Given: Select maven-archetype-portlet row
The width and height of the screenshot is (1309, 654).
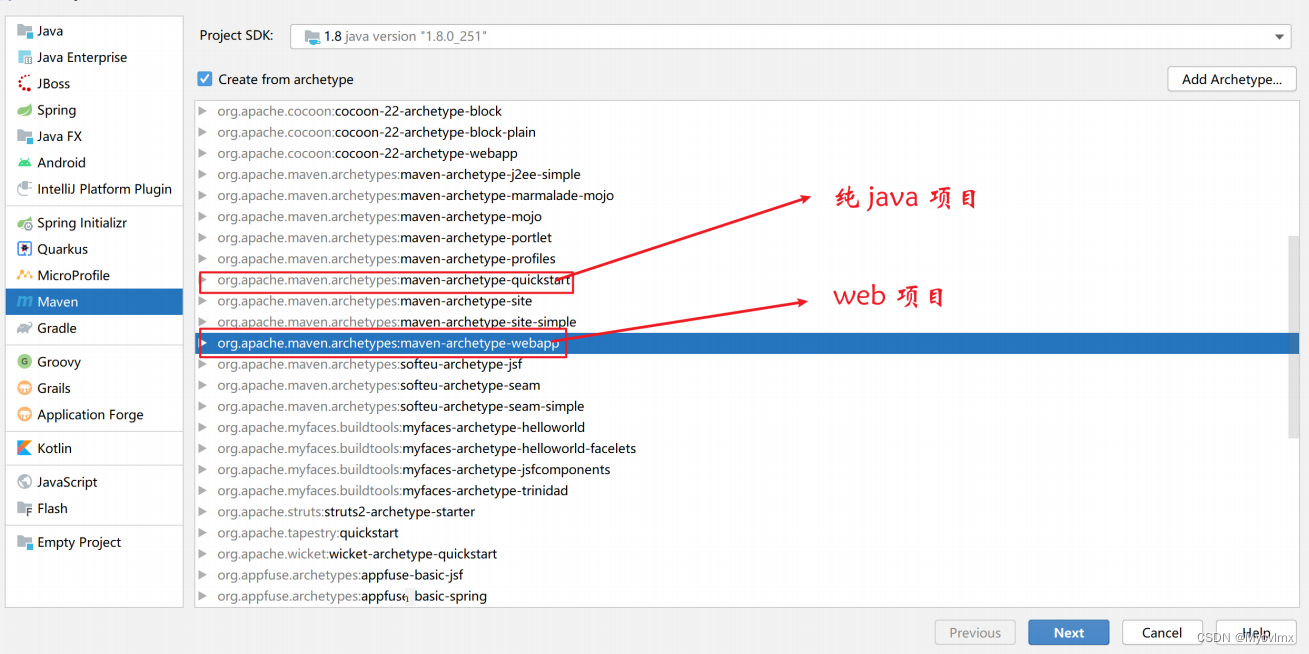Looking at the screenshot, I should coord(746,237).
